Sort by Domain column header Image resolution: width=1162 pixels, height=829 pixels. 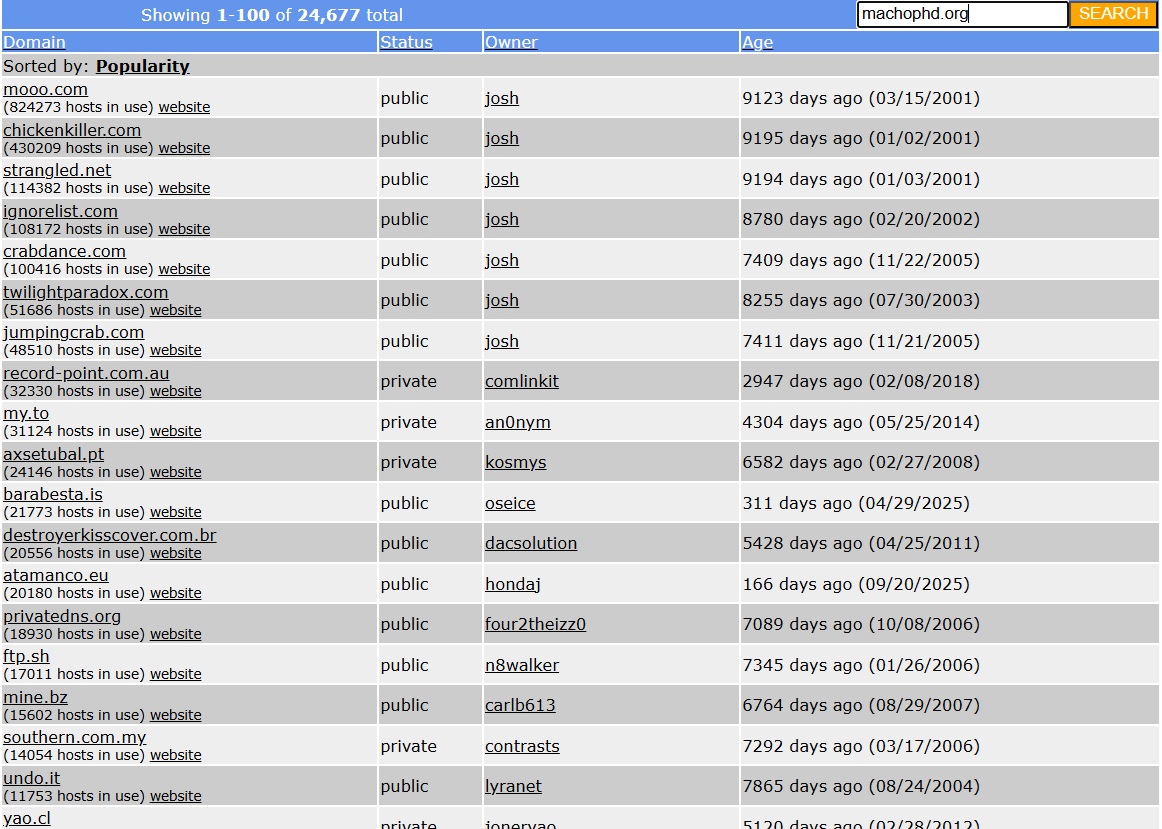click(x=34, y=42)
